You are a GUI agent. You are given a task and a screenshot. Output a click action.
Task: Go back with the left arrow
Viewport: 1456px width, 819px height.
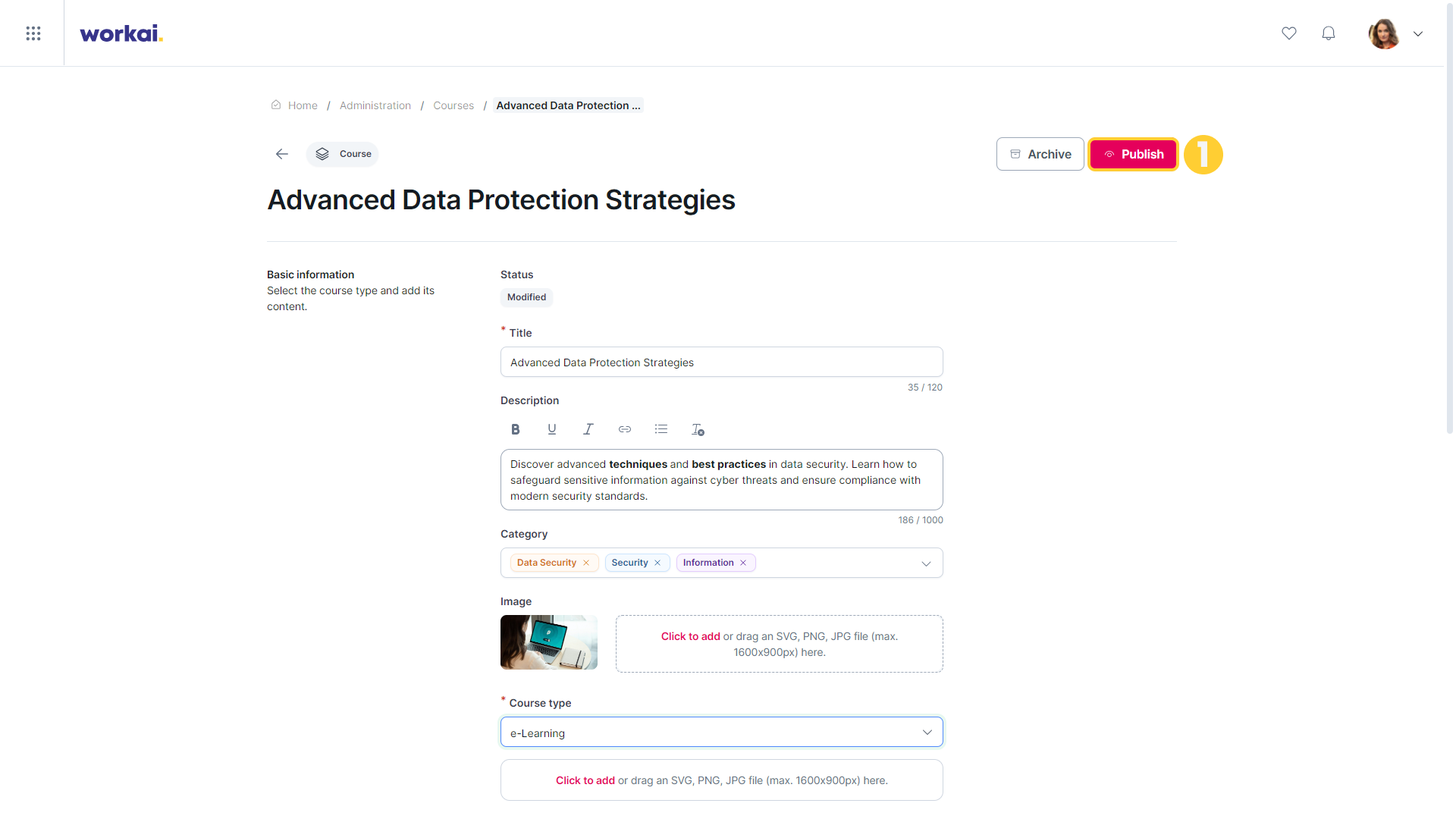click(x=282, y=154)
